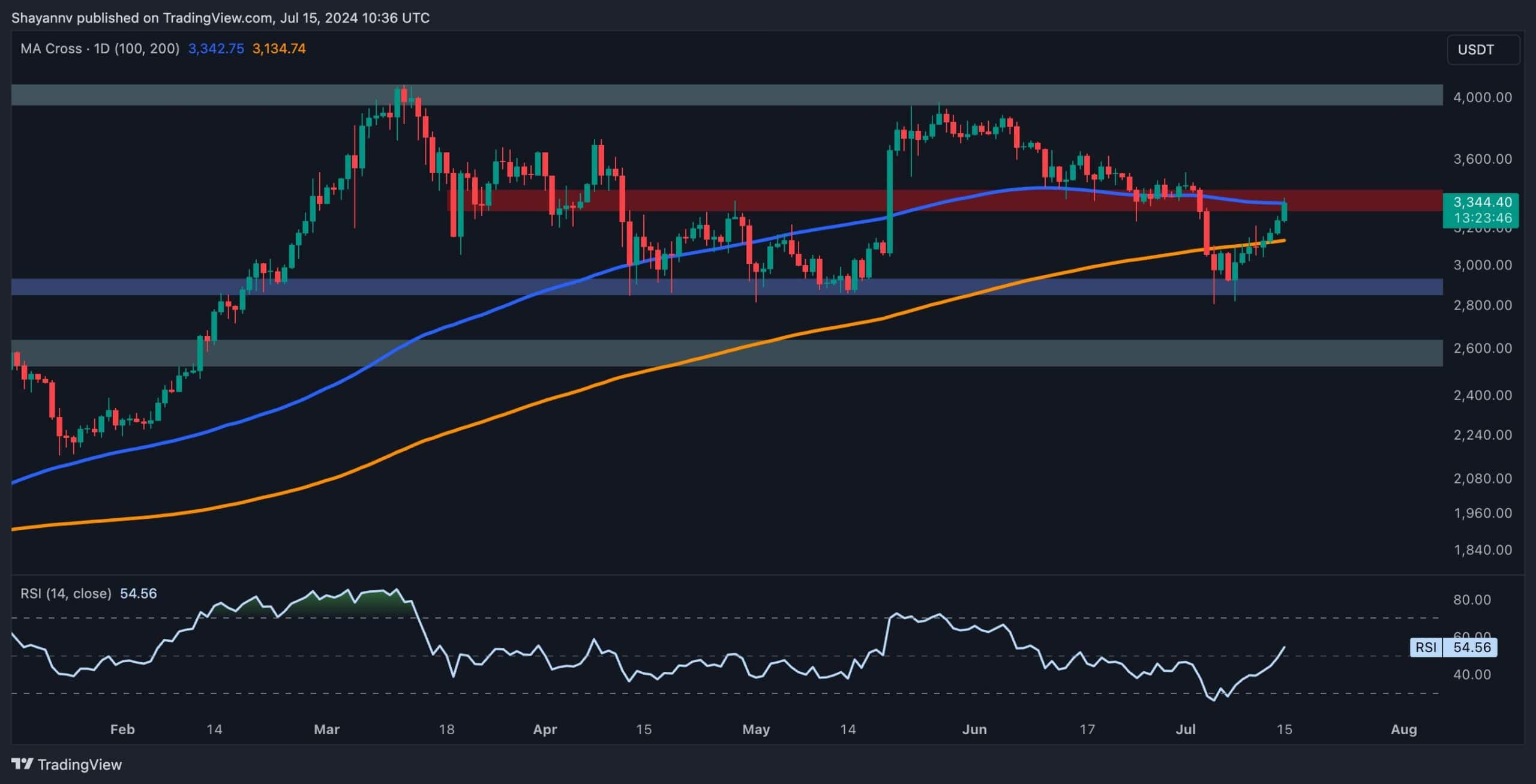Click the RSI 54.56 axis badge
Image resolution: width=1536 pixels, height=784 pixels.
pos(1453,647)
